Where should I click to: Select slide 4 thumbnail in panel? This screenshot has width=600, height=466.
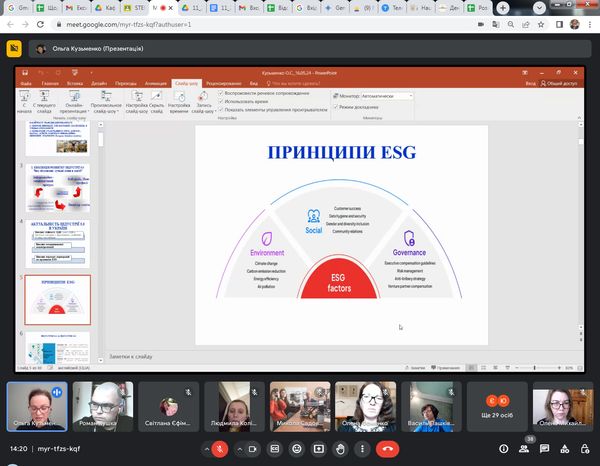(57, 243)
